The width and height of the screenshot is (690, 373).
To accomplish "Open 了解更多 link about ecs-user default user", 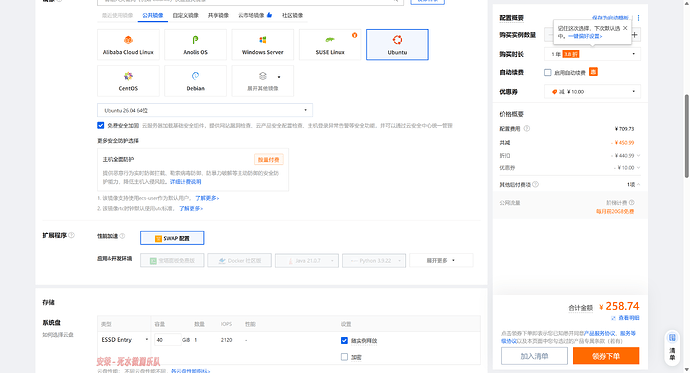I will (x=207, y=198).
